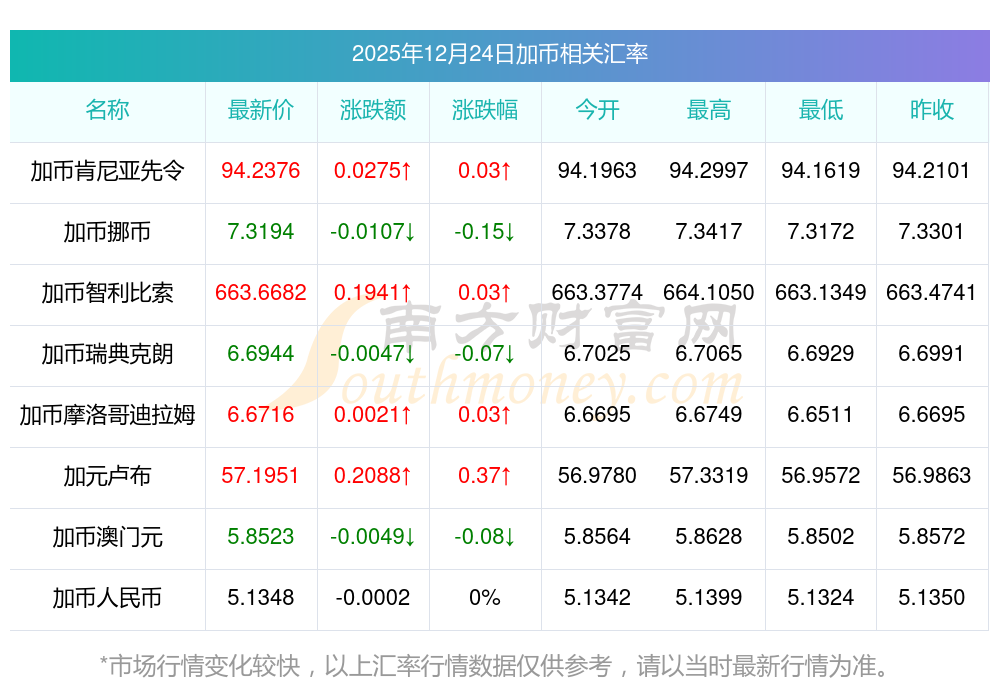Viewport: 1000px width, 697px height.
Task: Click change amount -0.0049↓
Action: coord(373,536)
